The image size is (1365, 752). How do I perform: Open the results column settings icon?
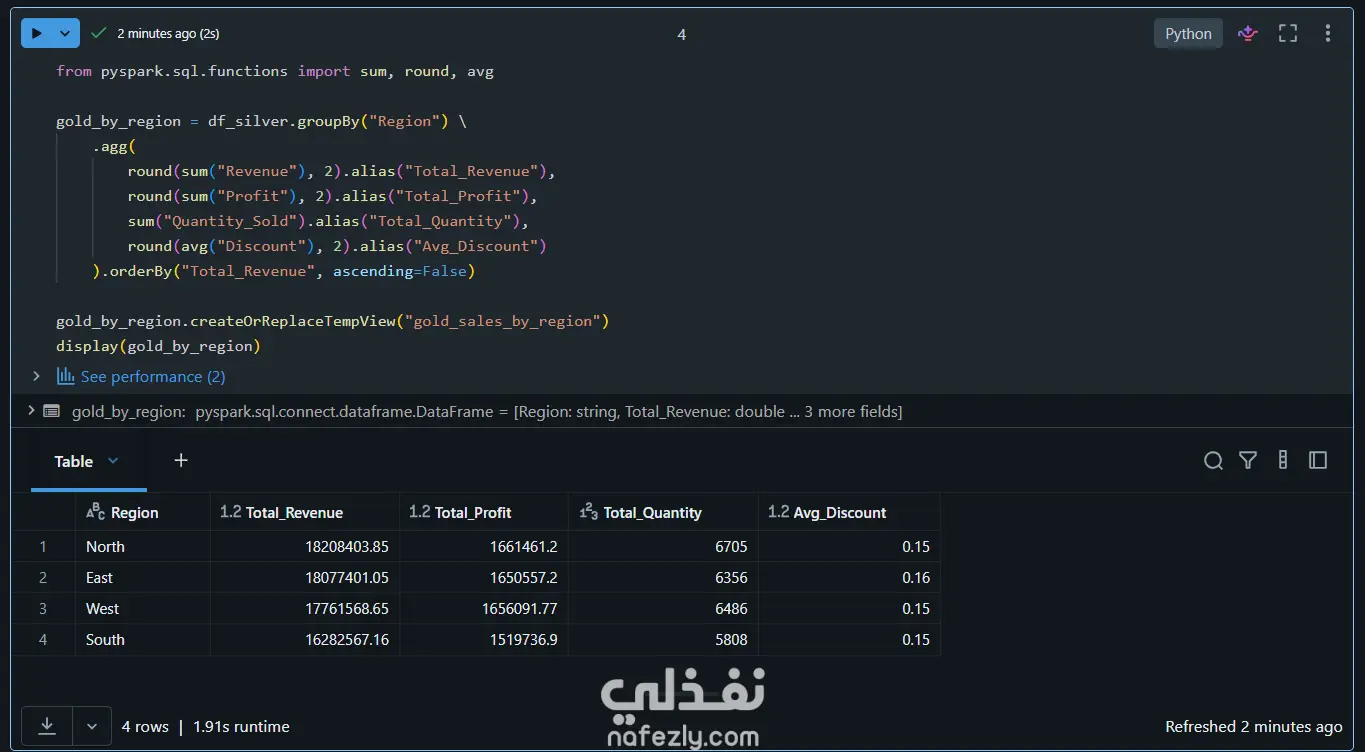click(x=1283, y=460)
